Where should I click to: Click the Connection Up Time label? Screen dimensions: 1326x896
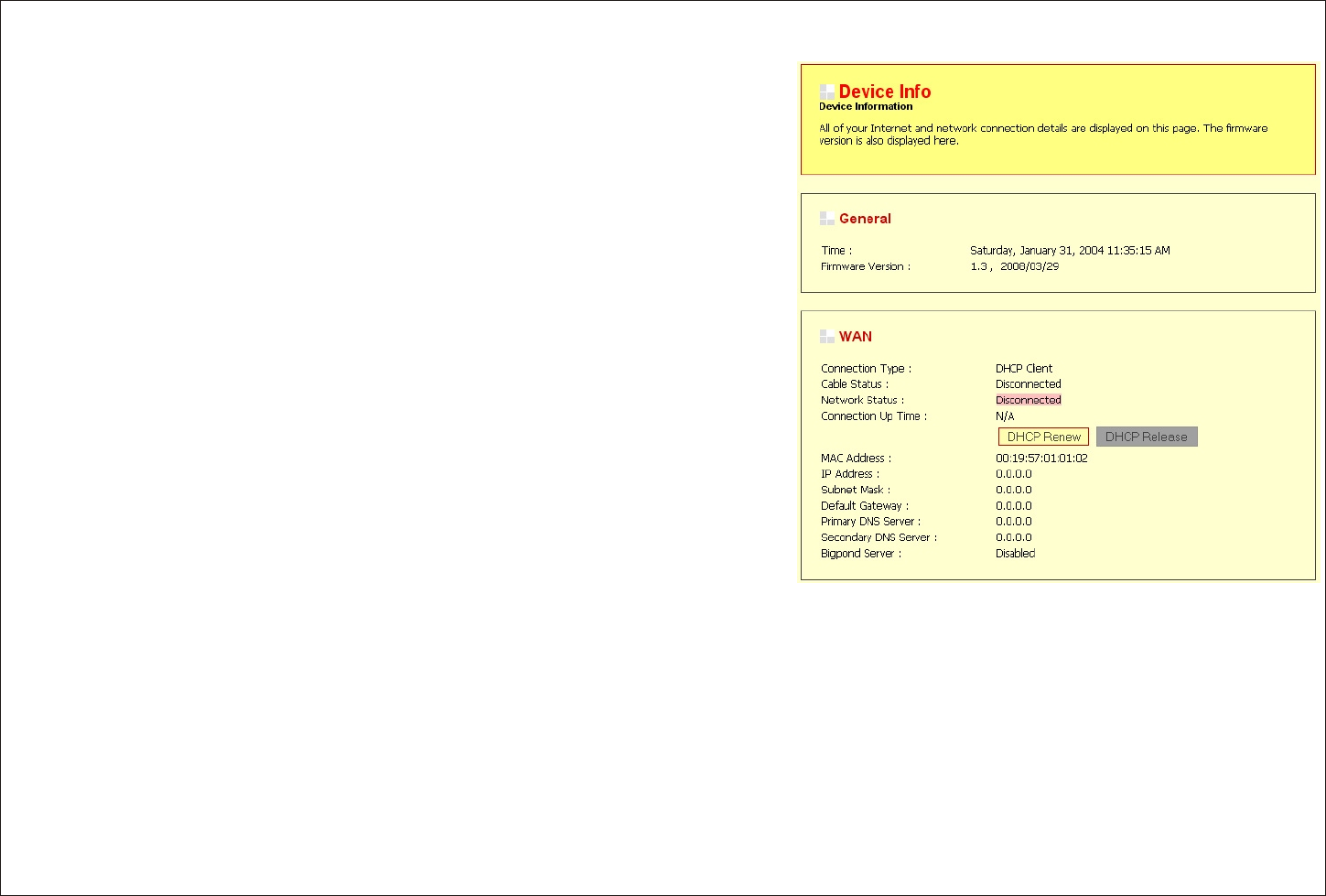(x=874, y=416)
